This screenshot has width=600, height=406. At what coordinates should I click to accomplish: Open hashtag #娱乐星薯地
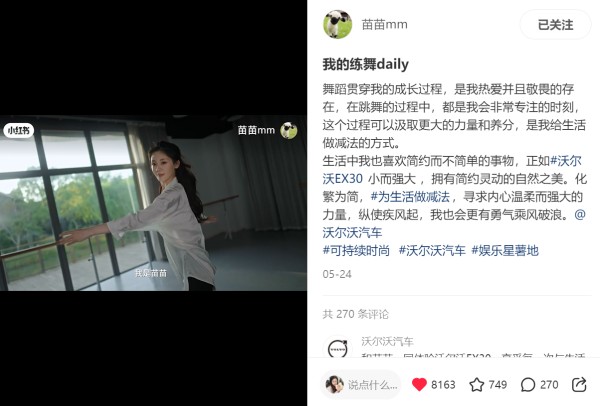click(x=505, y=251)
